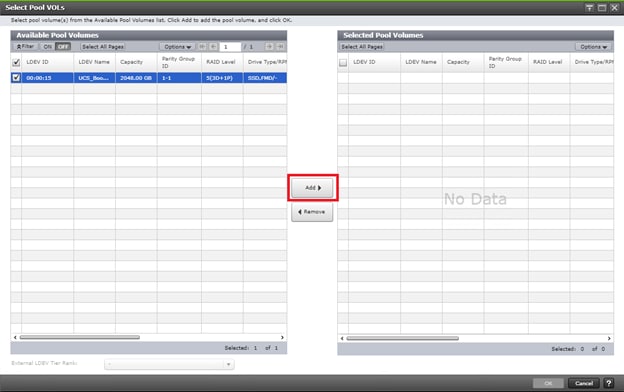Click Add to move volume to selected

[312, 188]
